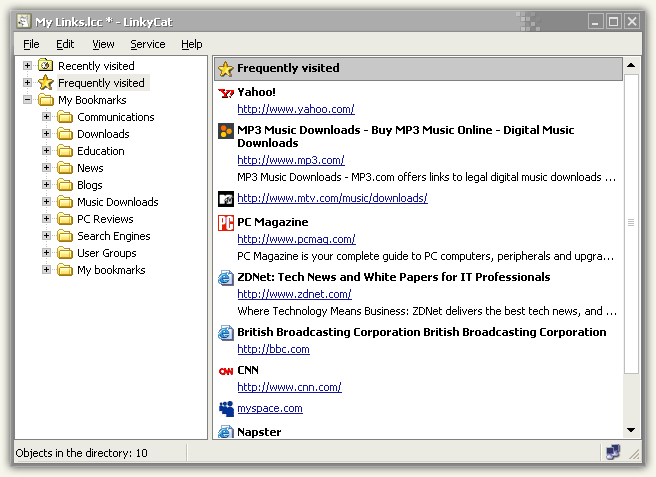
Task: Click the scrollbar up arrow
Action: (631, 65)
